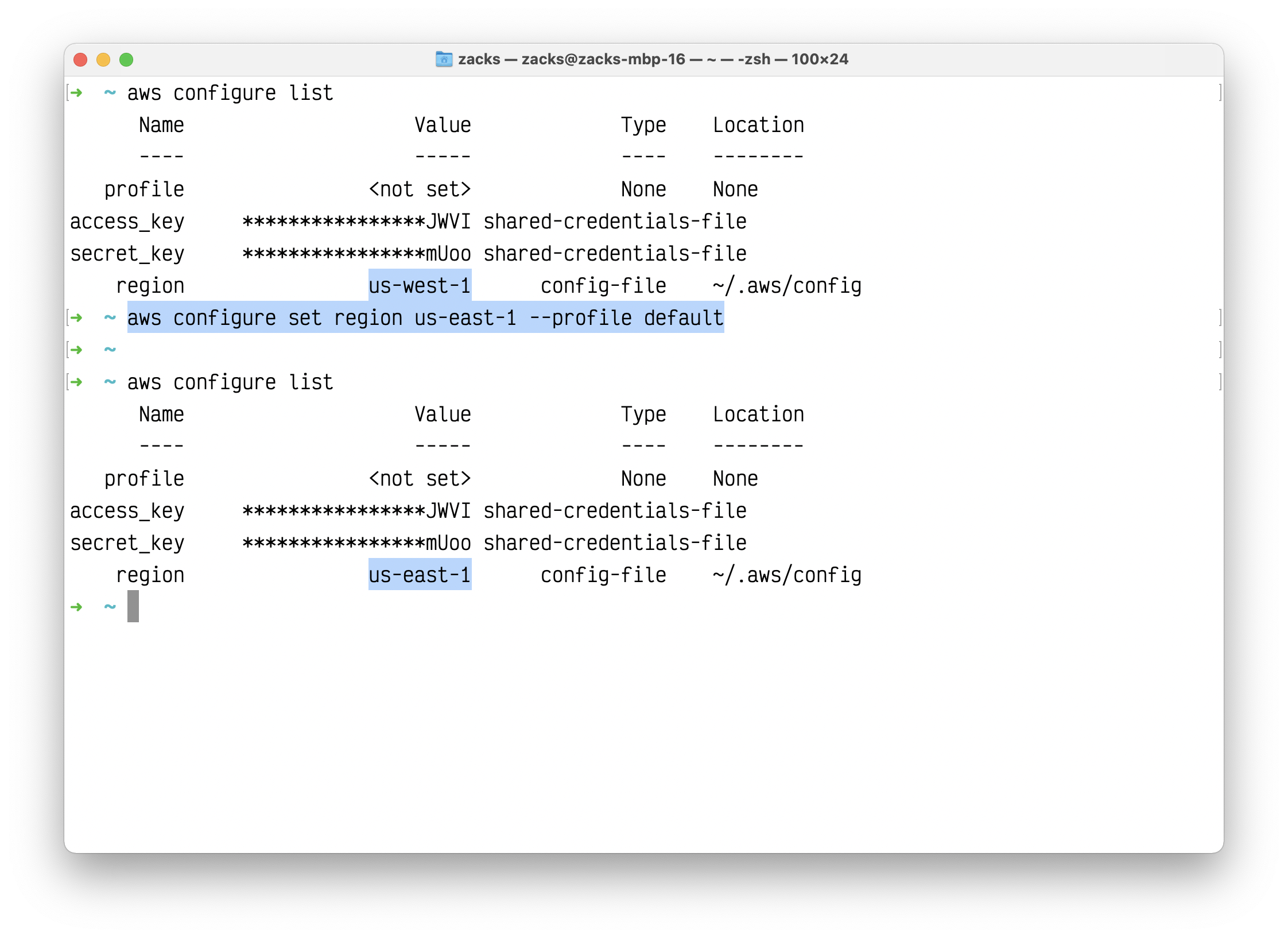The width and height of the screenshot is (1288, 938).
Task: Click the red close window button
Action: coord(80,60)
